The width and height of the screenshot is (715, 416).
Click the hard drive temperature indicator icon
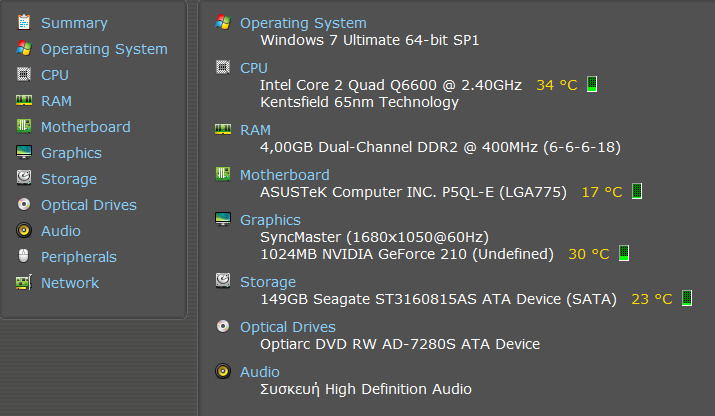pyautogui.click(x=687, y=298)
